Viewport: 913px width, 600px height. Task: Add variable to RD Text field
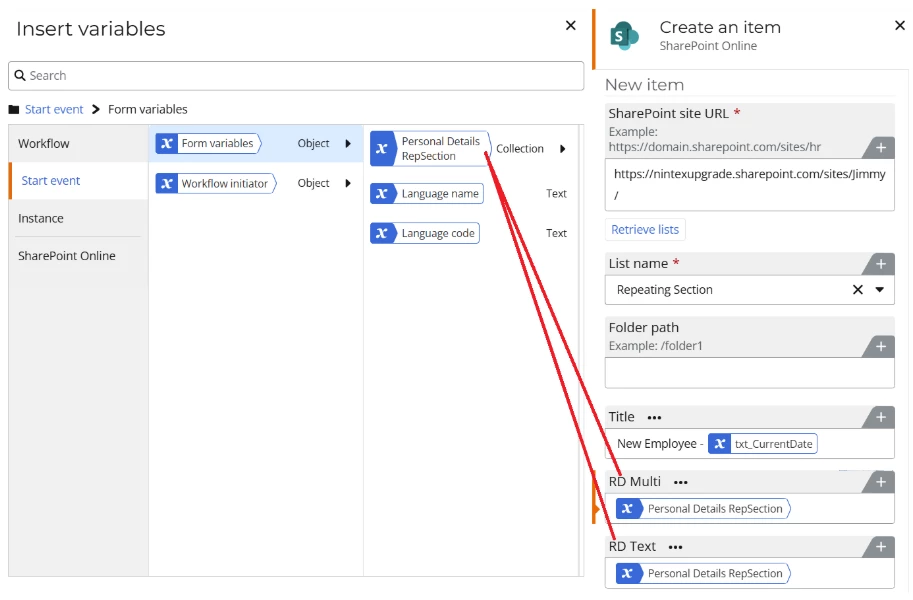pyautogui.click(x=880, y=546)
